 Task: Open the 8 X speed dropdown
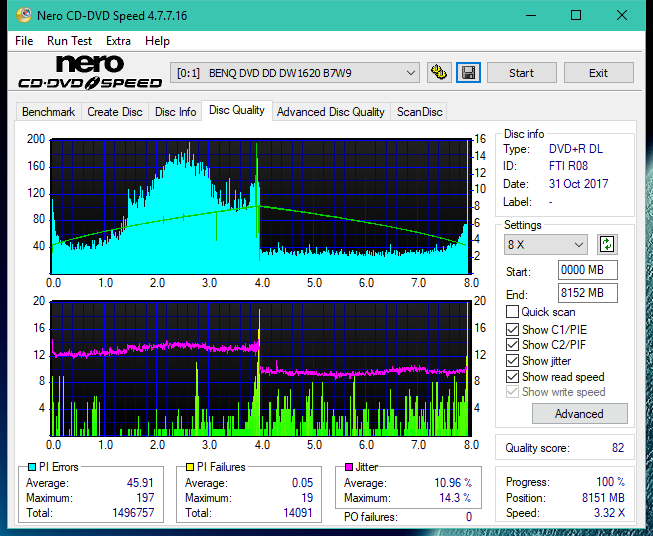[x=546, y=244]
